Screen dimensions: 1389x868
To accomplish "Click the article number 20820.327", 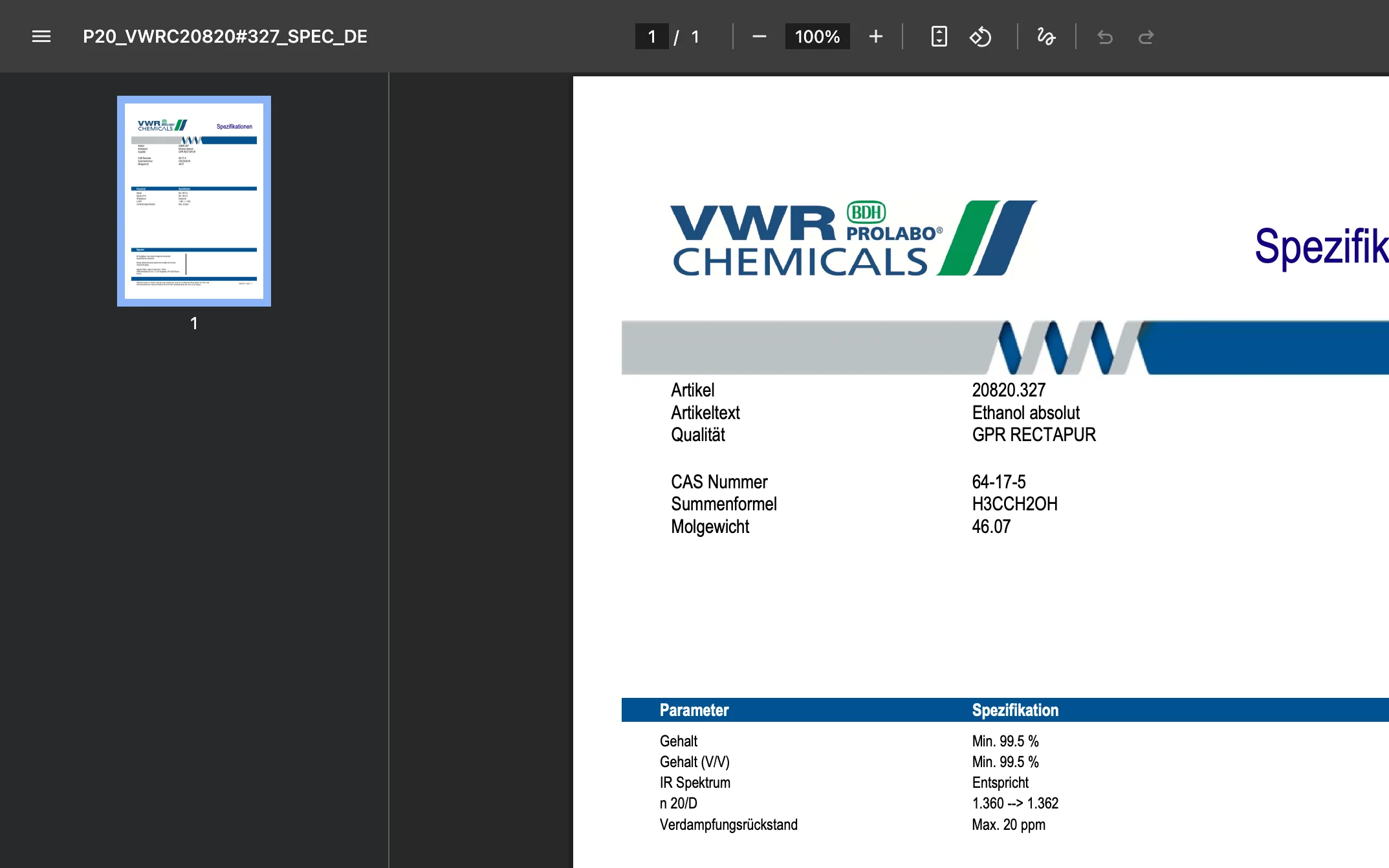I will point(1009,390).
